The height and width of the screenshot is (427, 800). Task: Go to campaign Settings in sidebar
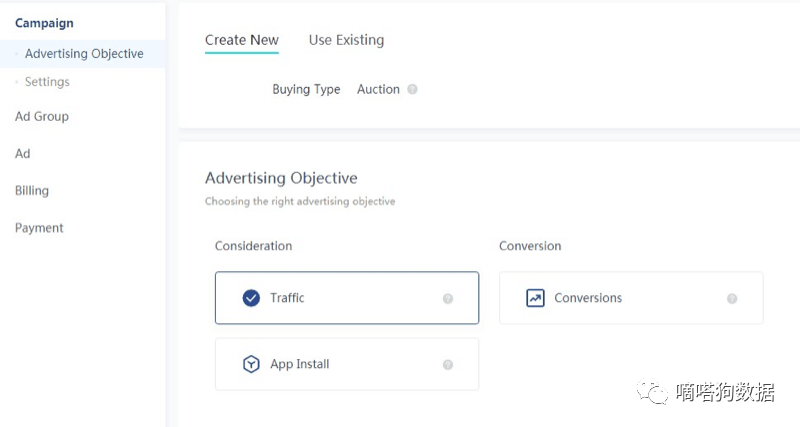pyautogui.click(x=47, y=82)
